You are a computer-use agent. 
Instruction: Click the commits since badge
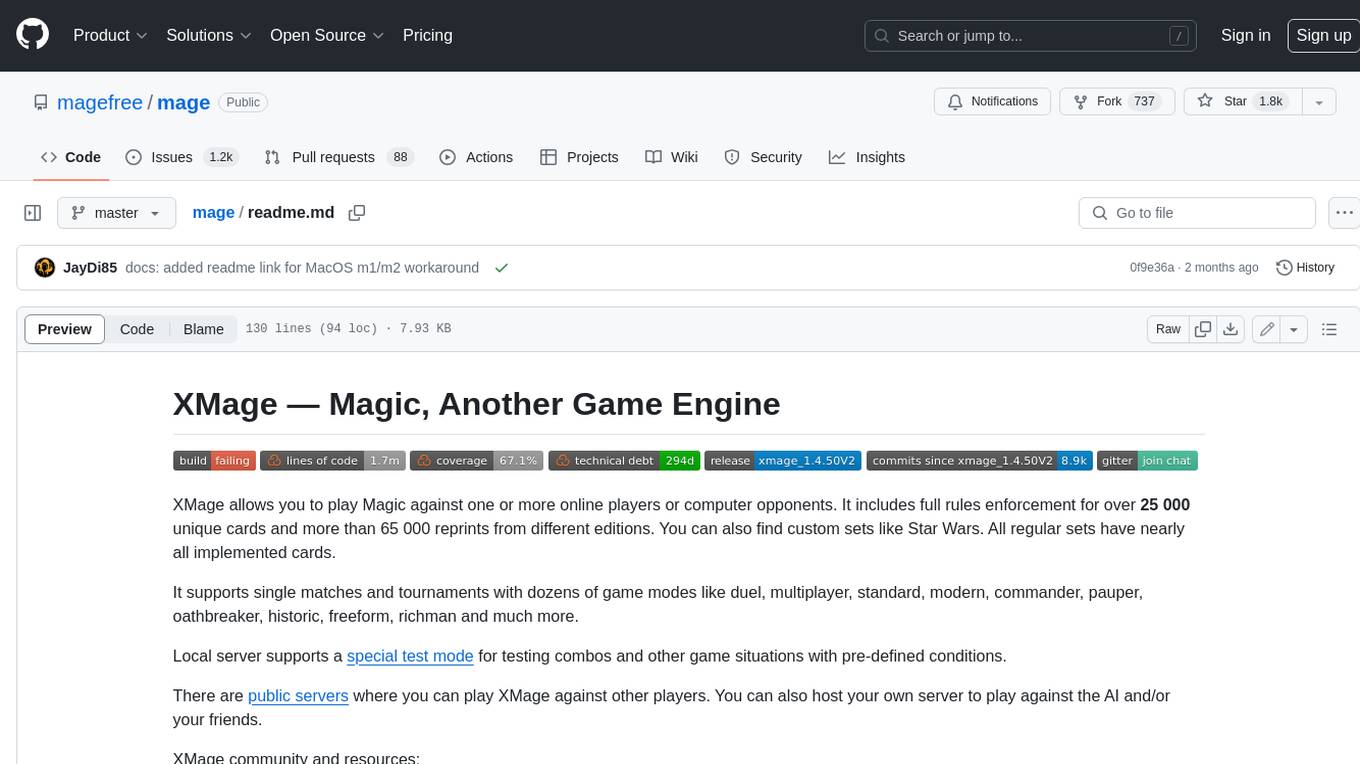click(979, 461)
